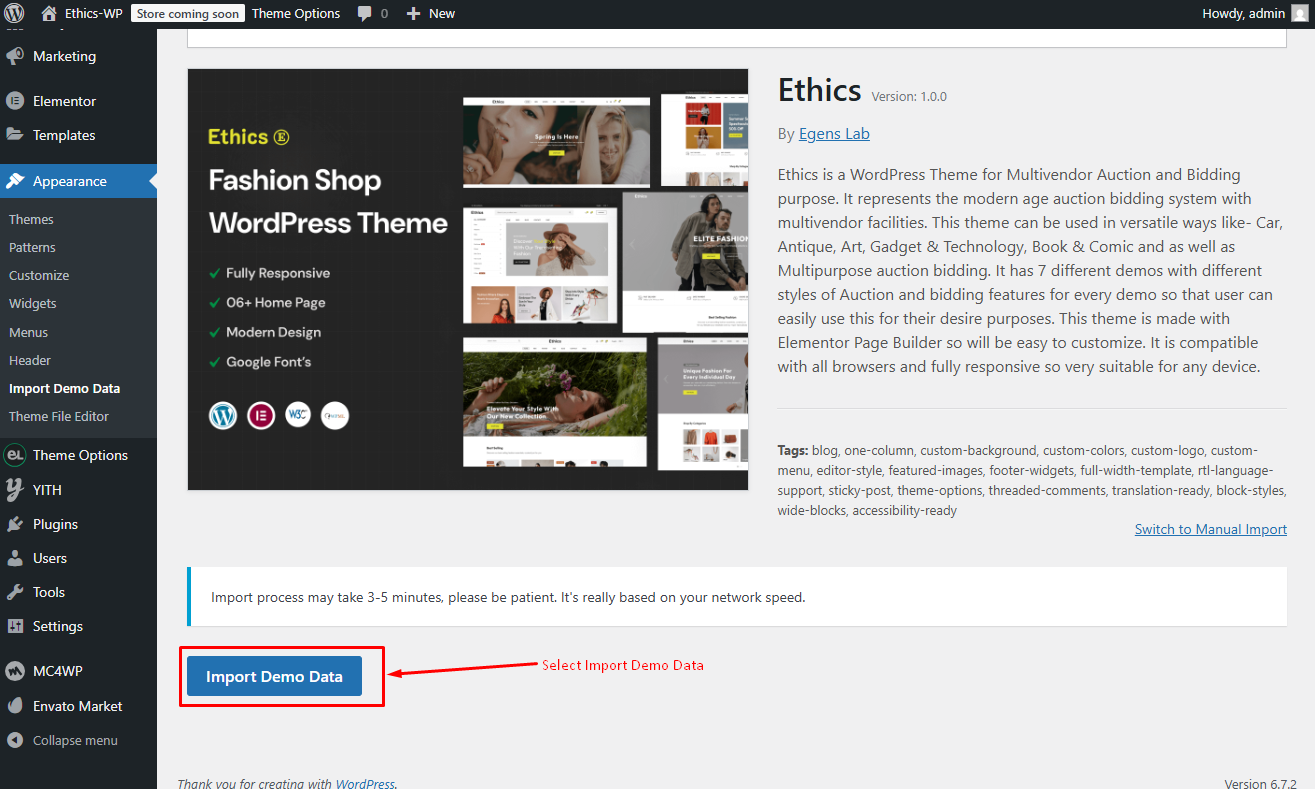The width and height of the screenshot is (1315, 789).
Task: Click Switch to Manual Import link
Action: tap(1211, 529)
